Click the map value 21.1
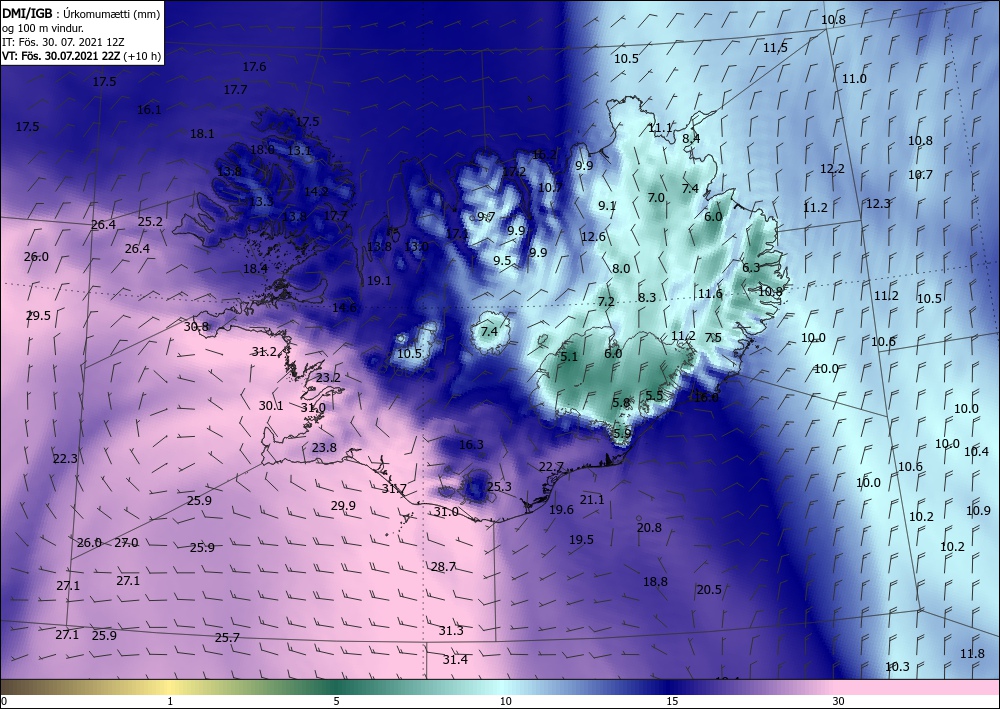This screenshot has height=709, width=1000. pos(592,499)
